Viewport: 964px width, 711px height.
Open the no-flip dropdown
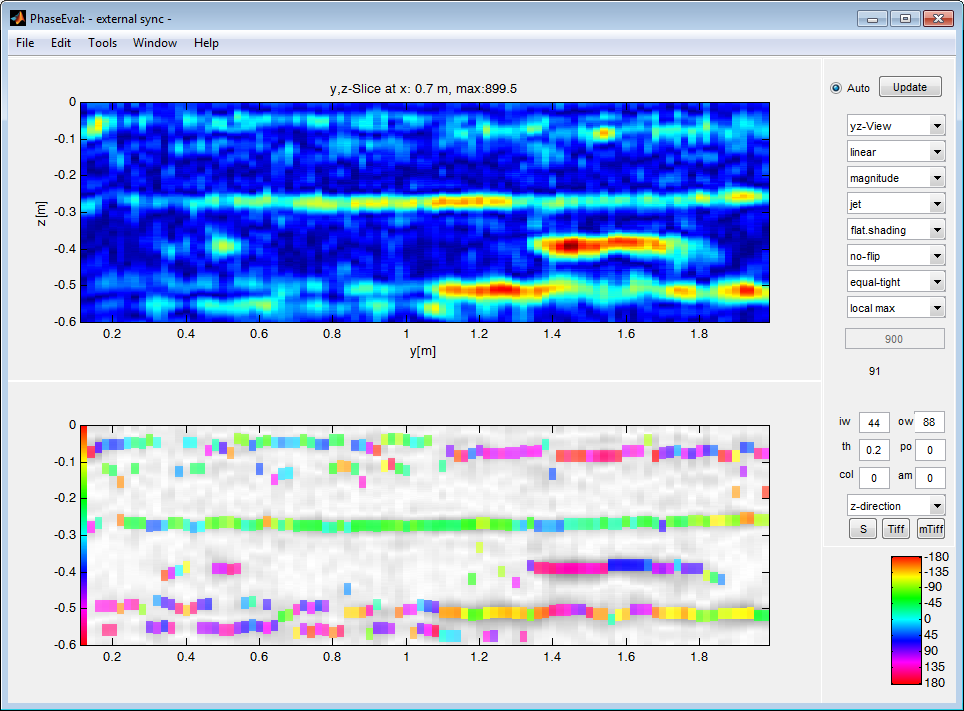(896, 256)
